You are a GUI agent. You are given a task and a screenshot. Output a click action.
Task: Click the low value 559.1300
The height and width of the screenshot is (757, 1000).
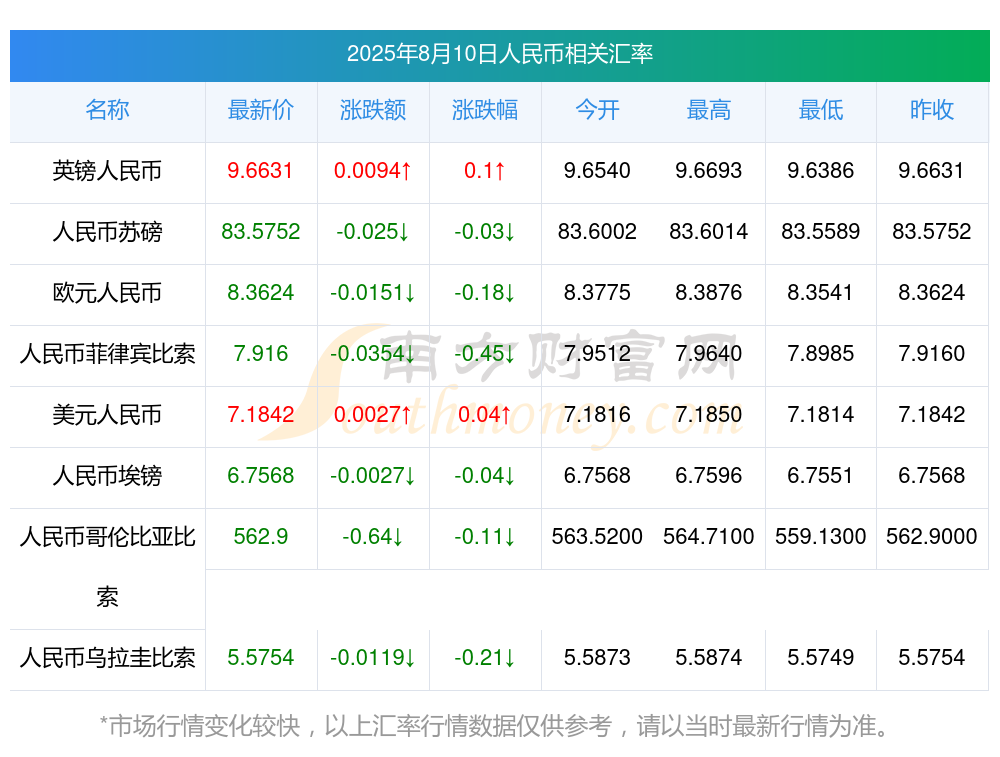820,536
